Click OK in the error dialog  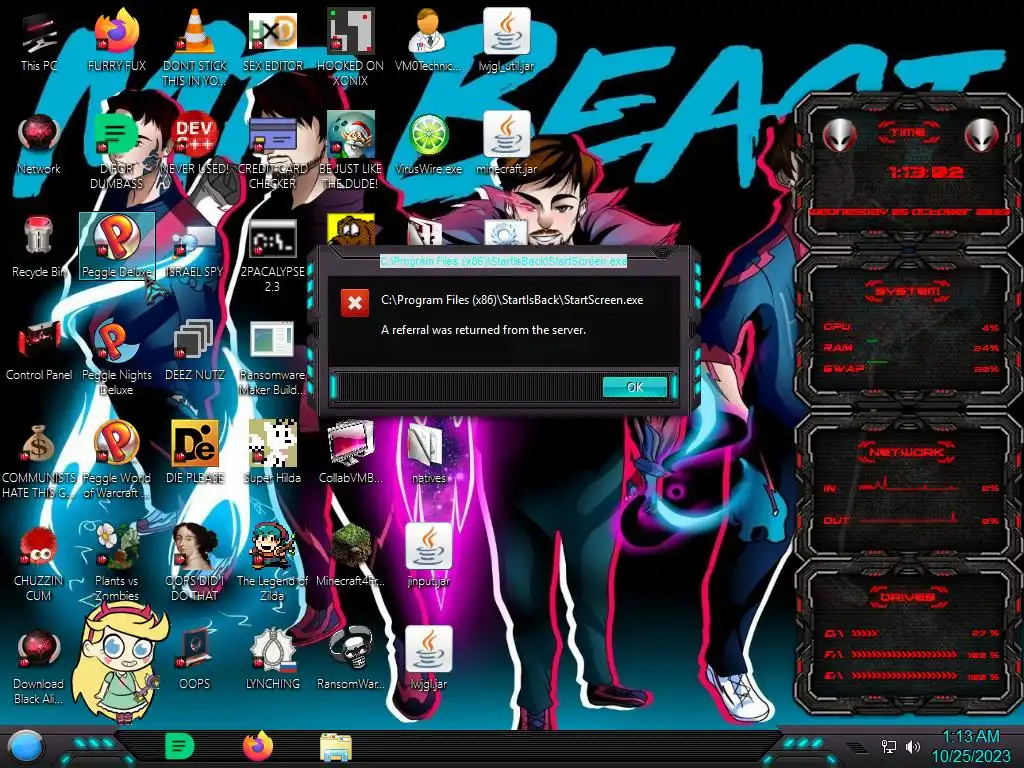(x=635, y=387)
